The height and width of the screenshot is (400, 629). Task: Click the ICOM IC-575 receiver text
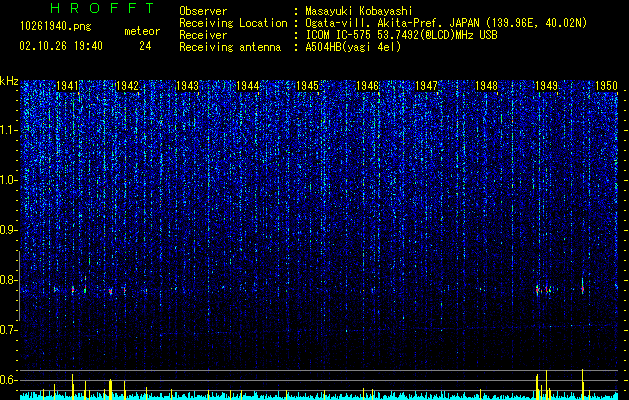pyautogui.click(x=401, y=35)
